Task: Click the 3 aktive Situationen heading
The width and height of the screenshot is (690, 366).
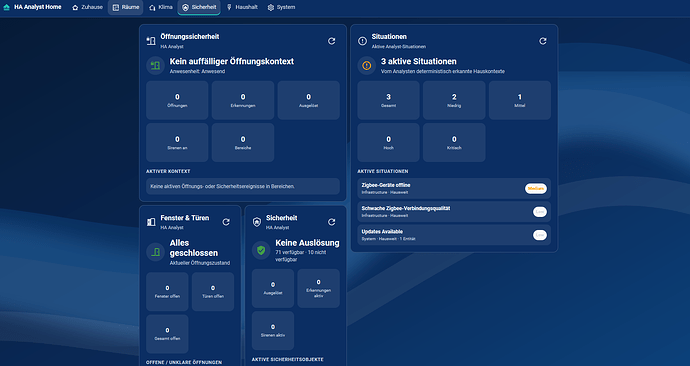Action: 418,61
